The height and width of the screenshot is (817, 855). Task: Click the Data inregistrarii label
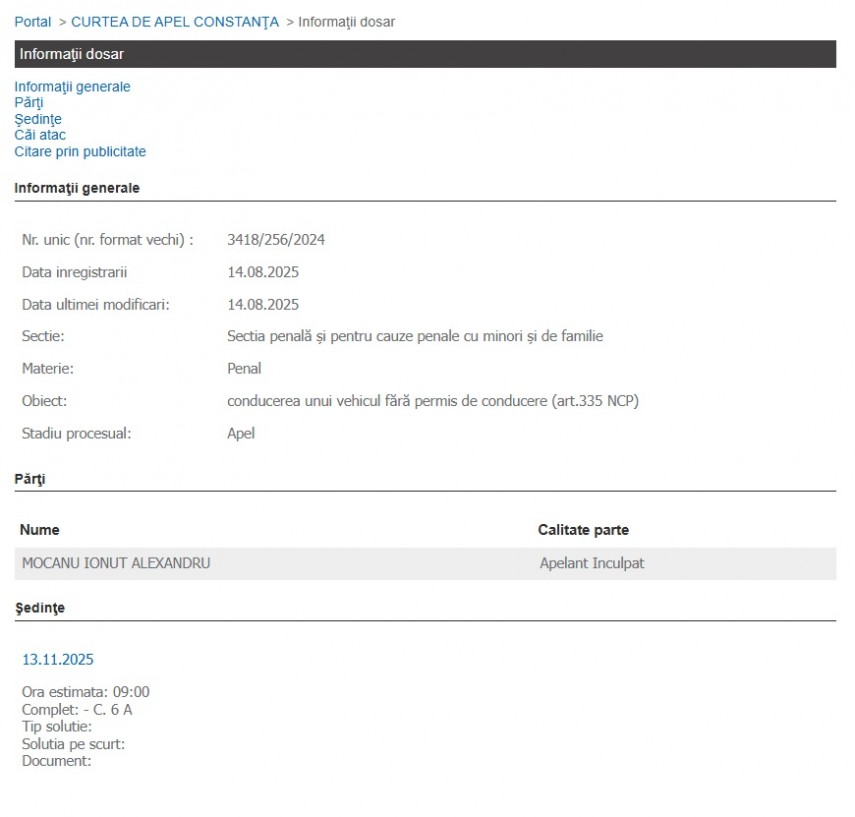tap(74, 272)
